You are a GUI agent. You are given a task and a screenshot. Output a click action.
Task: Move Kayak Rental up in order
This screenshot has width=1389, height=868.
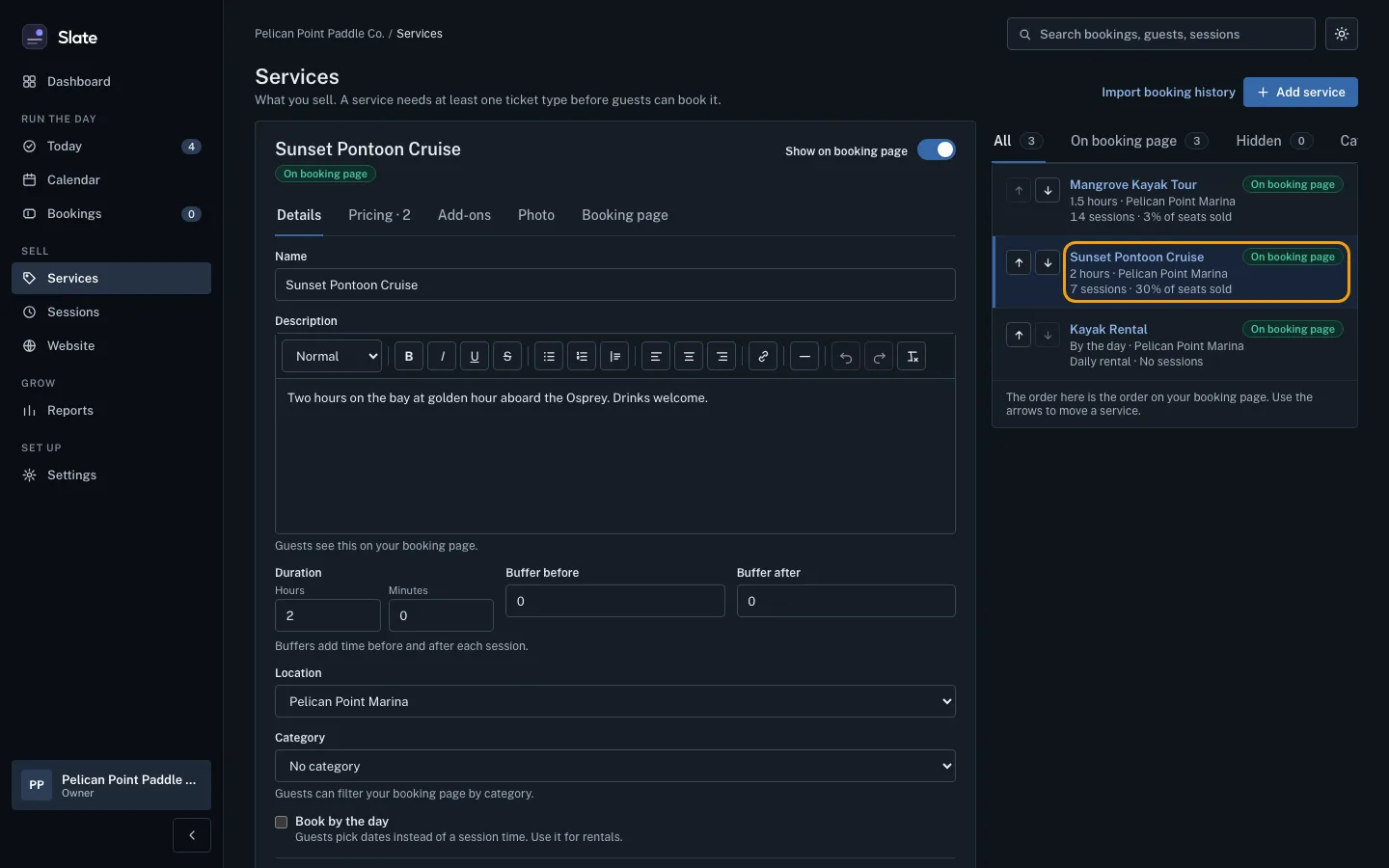1019,335
